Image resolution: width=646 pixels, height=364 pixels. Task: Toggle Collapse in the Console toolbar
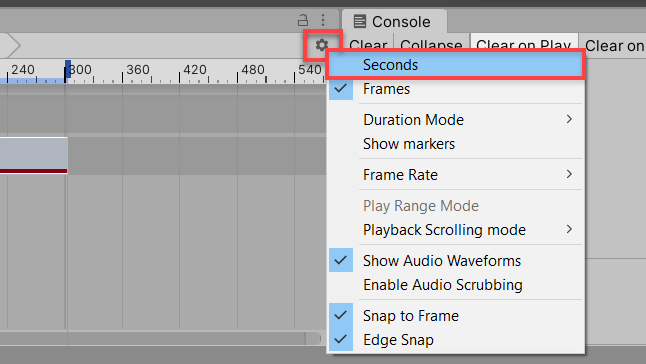pos(431,45)
